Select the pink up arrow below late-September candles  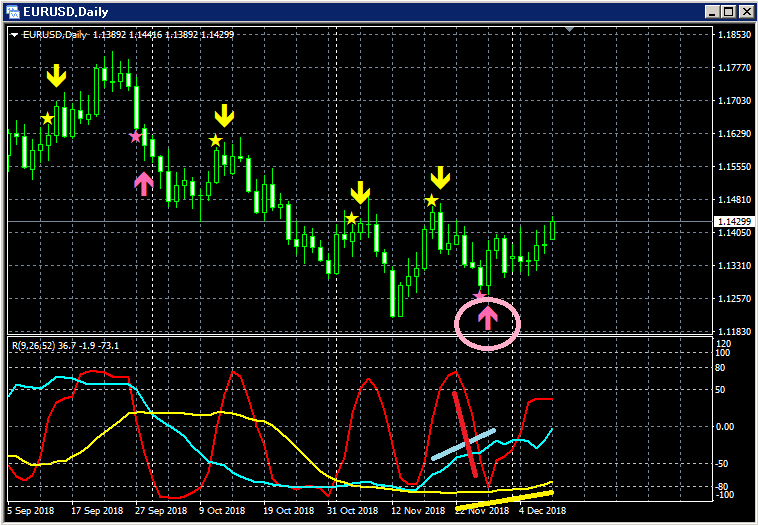tap(144, 184)
